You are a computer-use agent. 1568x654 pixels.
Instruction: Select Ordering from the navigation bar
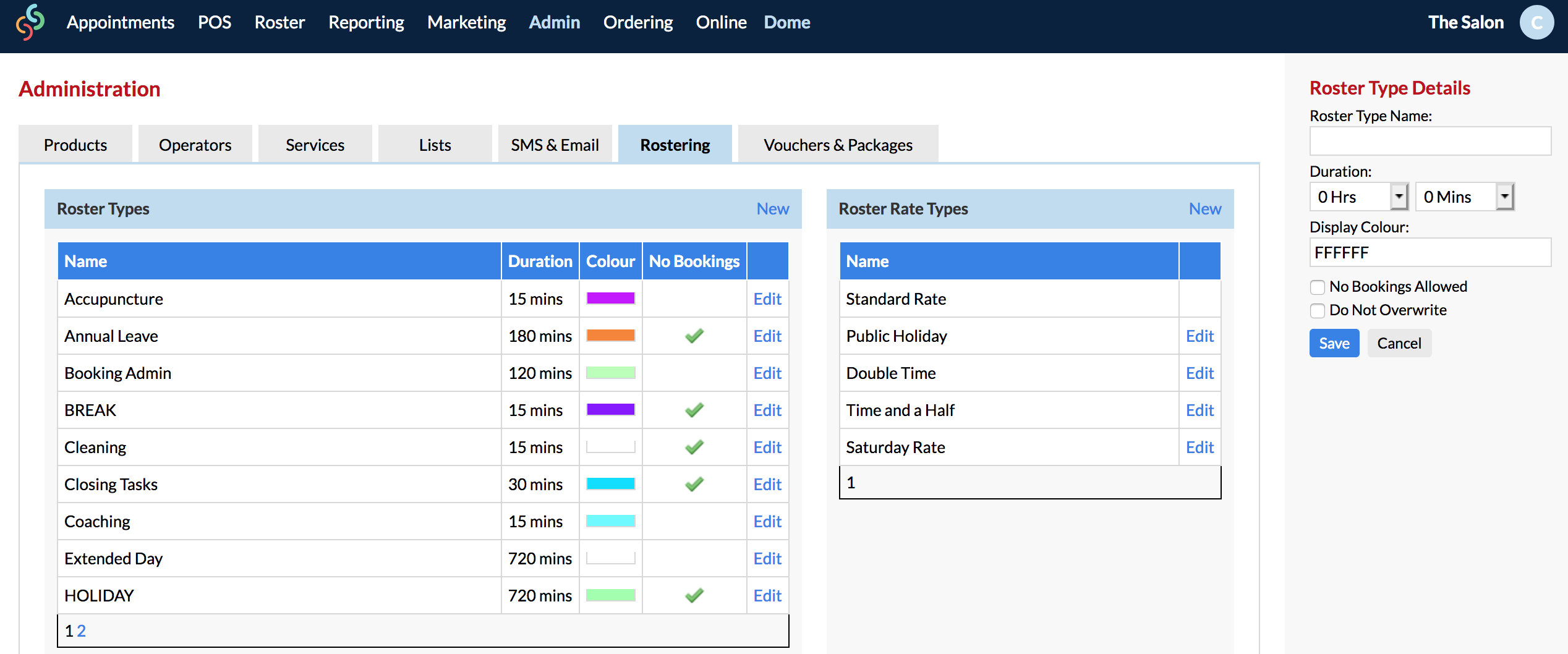(x=638, y=22)
